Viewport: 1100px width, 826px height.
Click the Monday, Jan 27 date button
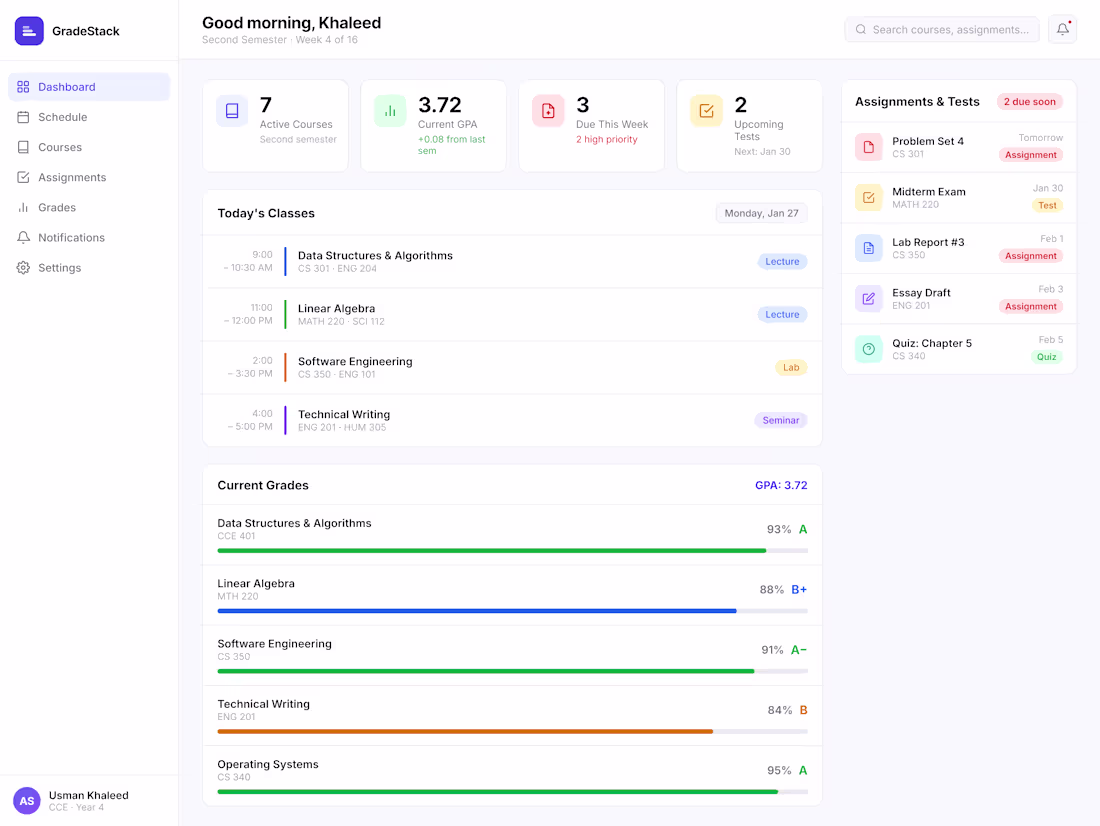(x=761, y=213)
